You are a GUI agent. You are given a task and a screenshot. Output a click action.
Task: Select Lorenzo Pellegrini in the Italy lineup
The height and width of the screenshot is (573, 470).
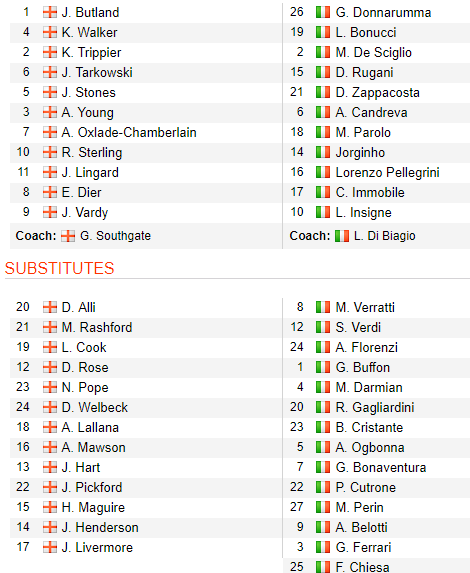[387, 172]
